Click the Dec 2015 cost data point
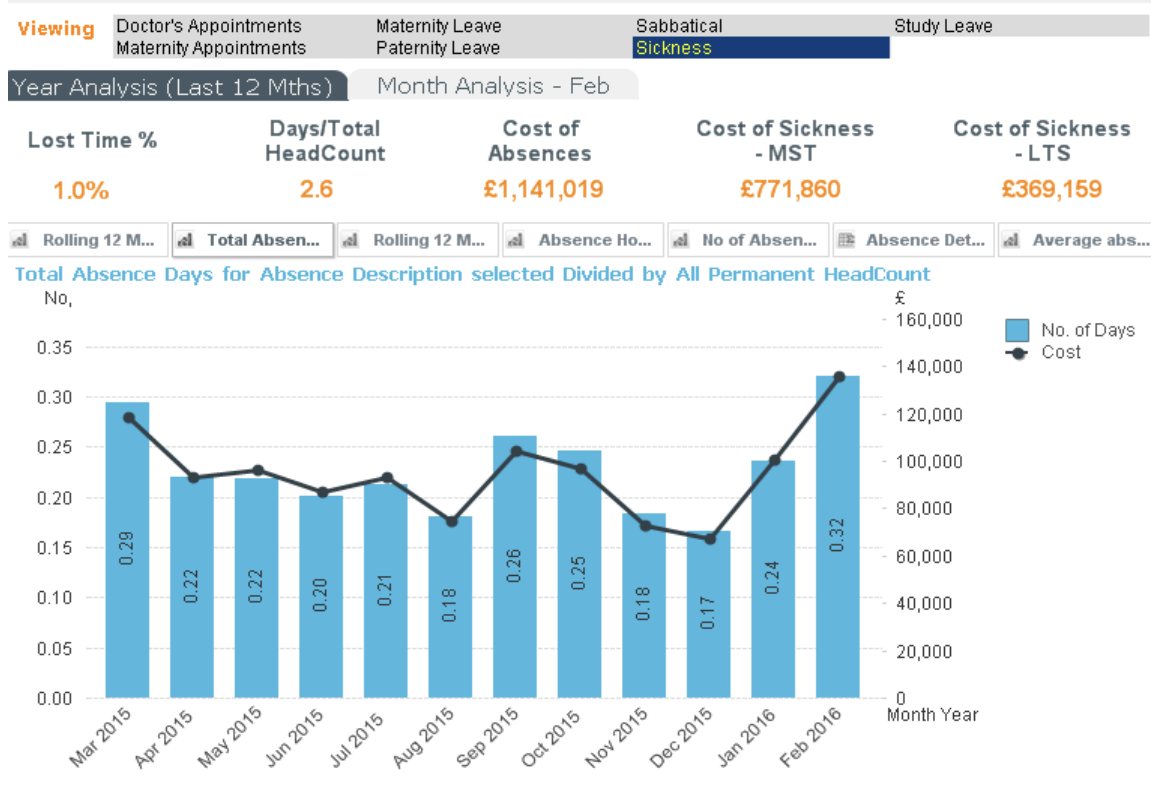 710,539
